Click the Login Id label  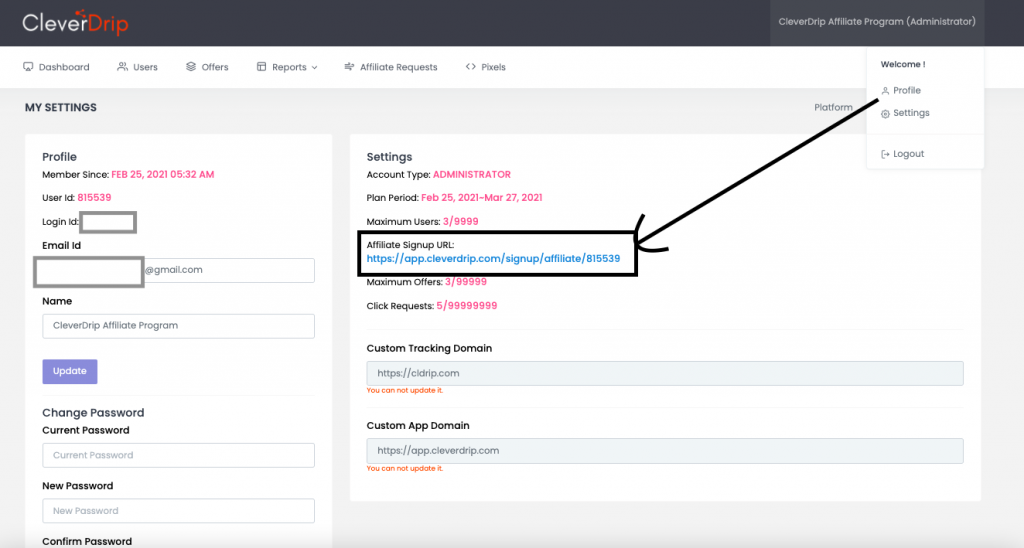(60, 222)
